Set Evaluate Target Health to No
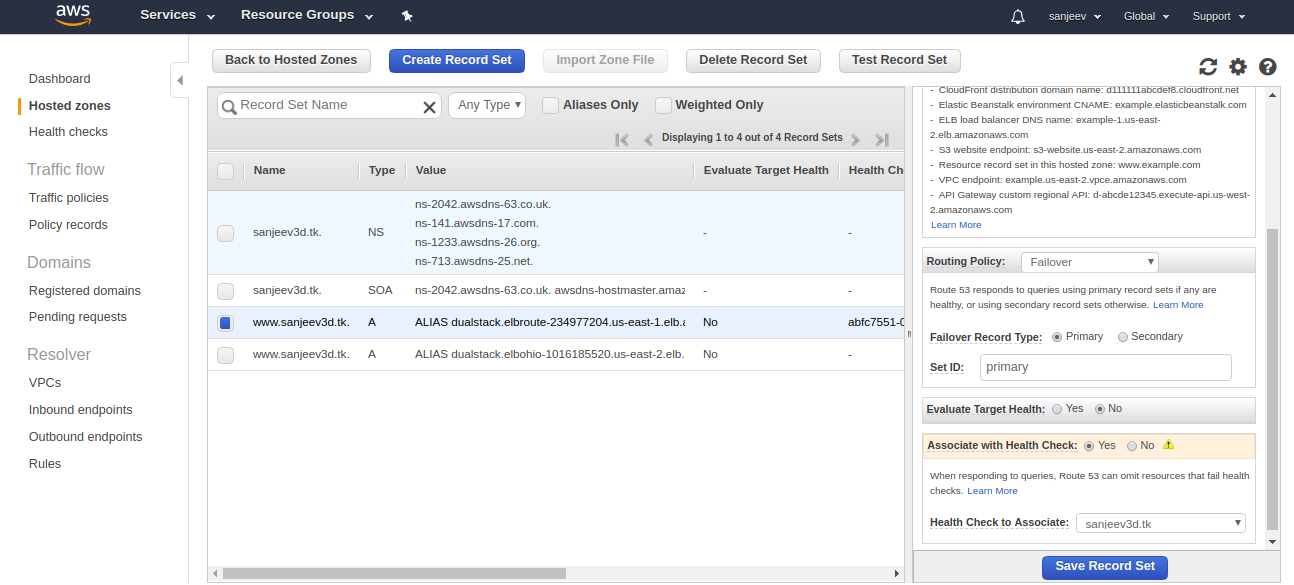The height and width of the screenshot is (585, 1294). tap(1101, 409)
